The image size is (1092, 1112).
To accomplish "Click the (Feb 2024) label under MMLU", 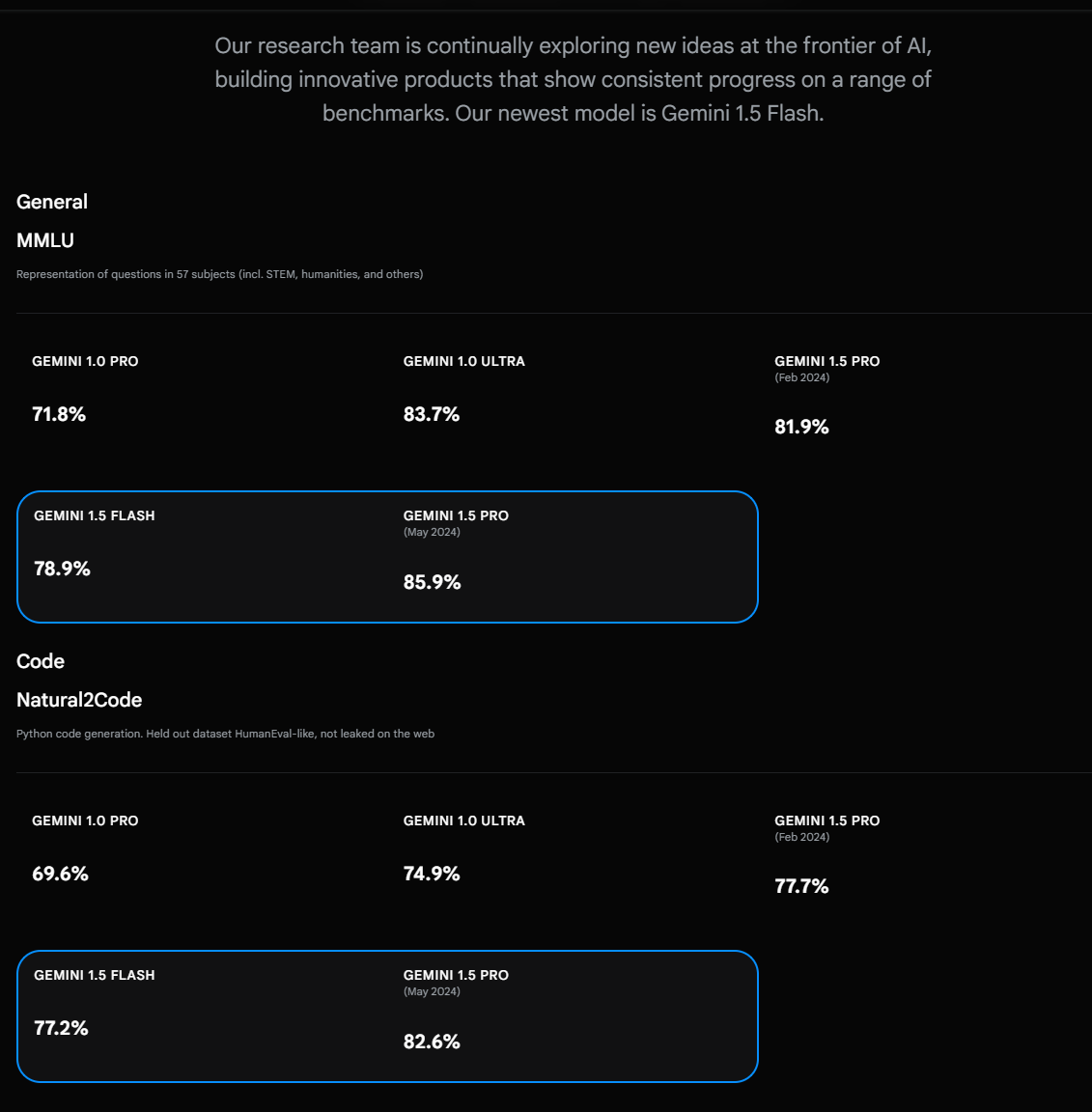I will [801, 377].
